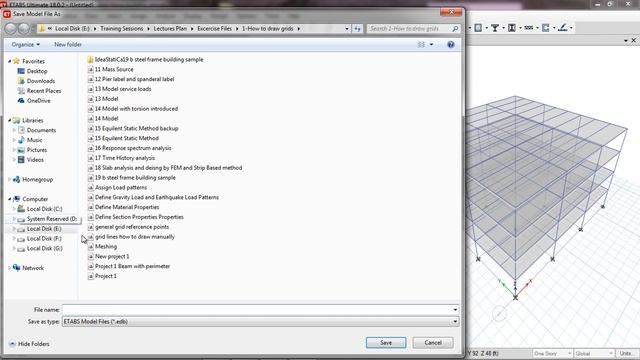The width and height of the screenshot is (640, 360).
Task: Open the view options dropdown arrow
Action: click(x=431, y=44)
